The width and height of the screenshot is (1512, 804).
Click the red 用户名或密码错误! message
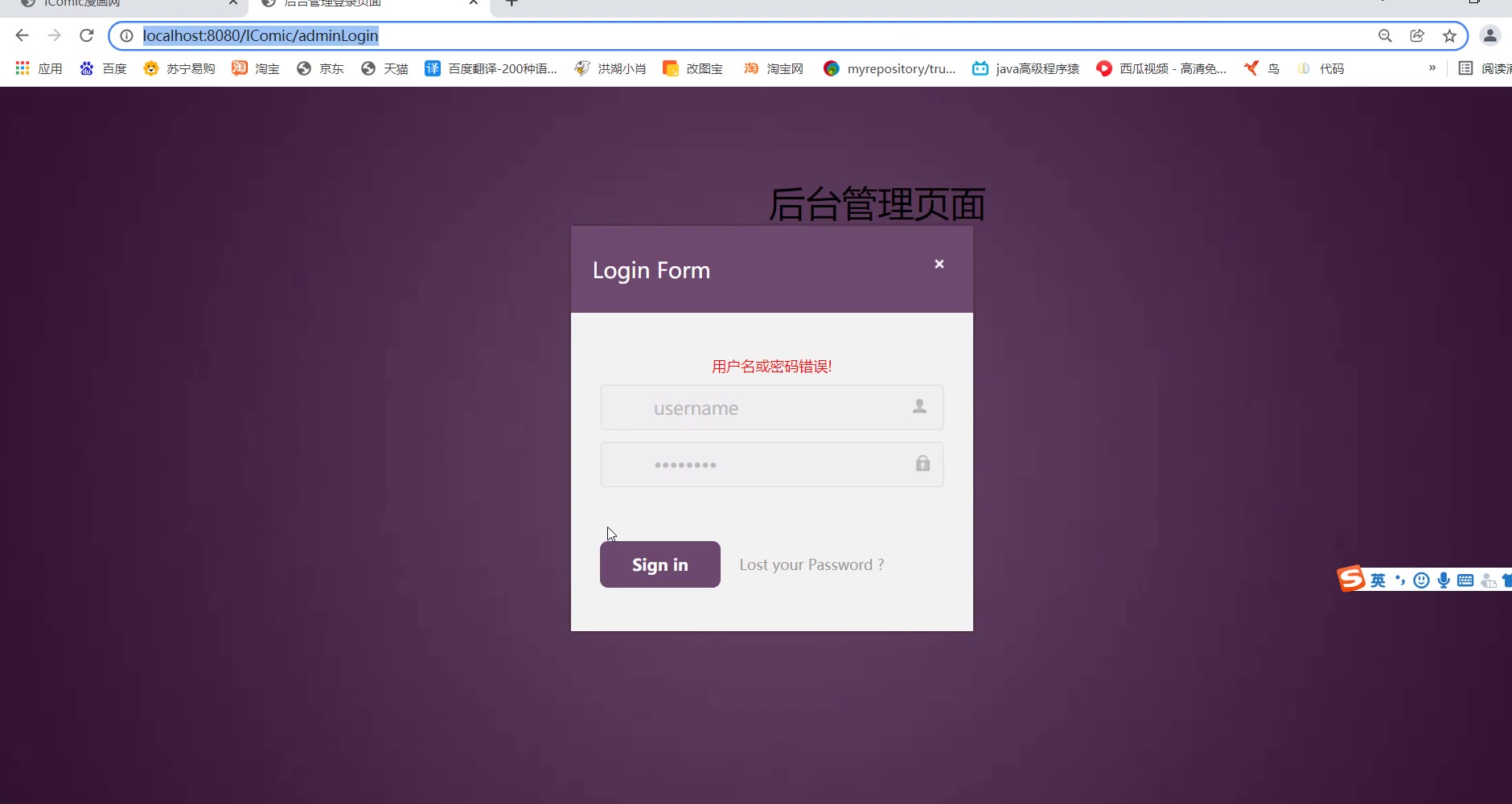[x=772, y=367]
